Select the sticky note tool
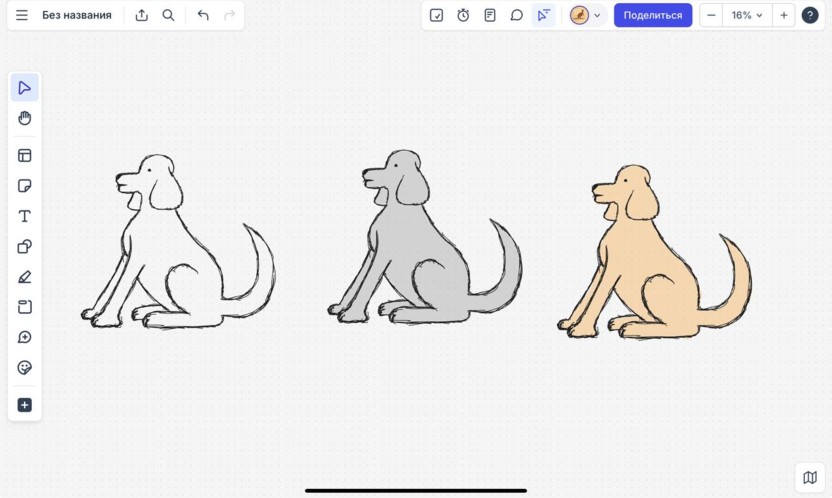Screen dimensions: 832x498 tap(24, 186)
